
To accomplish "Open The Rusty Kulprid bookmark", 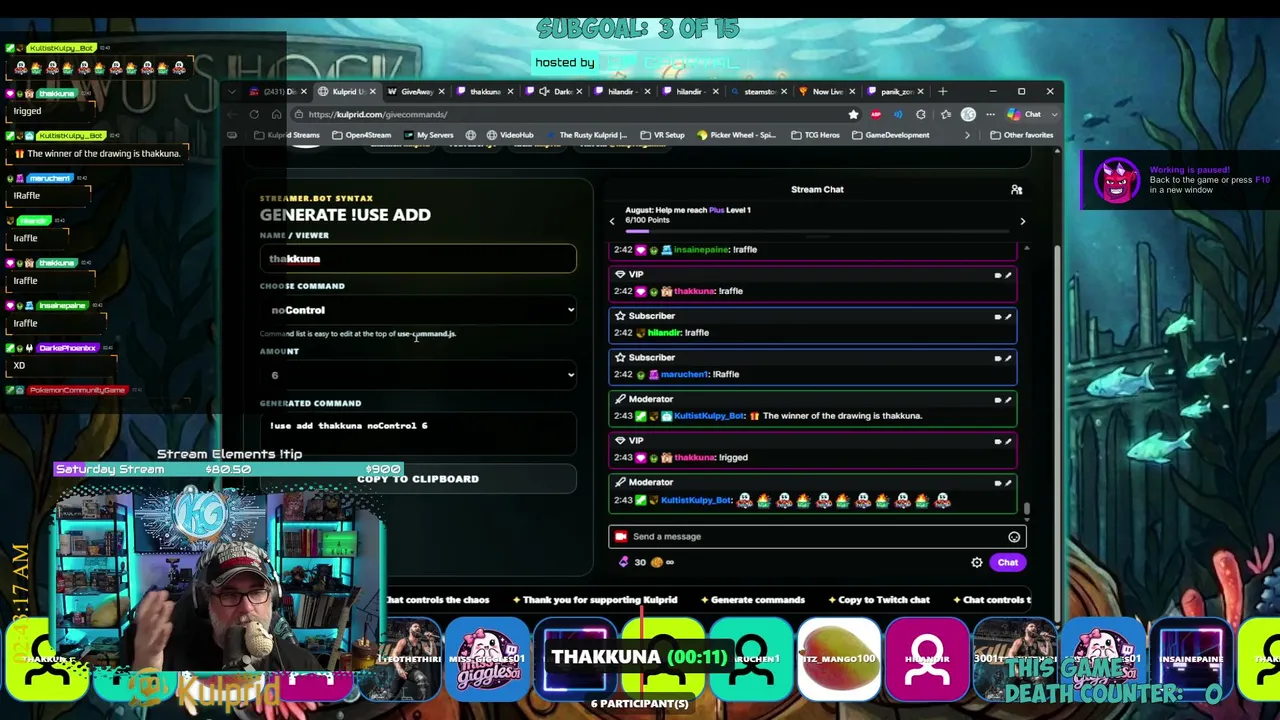I will 586,135.
